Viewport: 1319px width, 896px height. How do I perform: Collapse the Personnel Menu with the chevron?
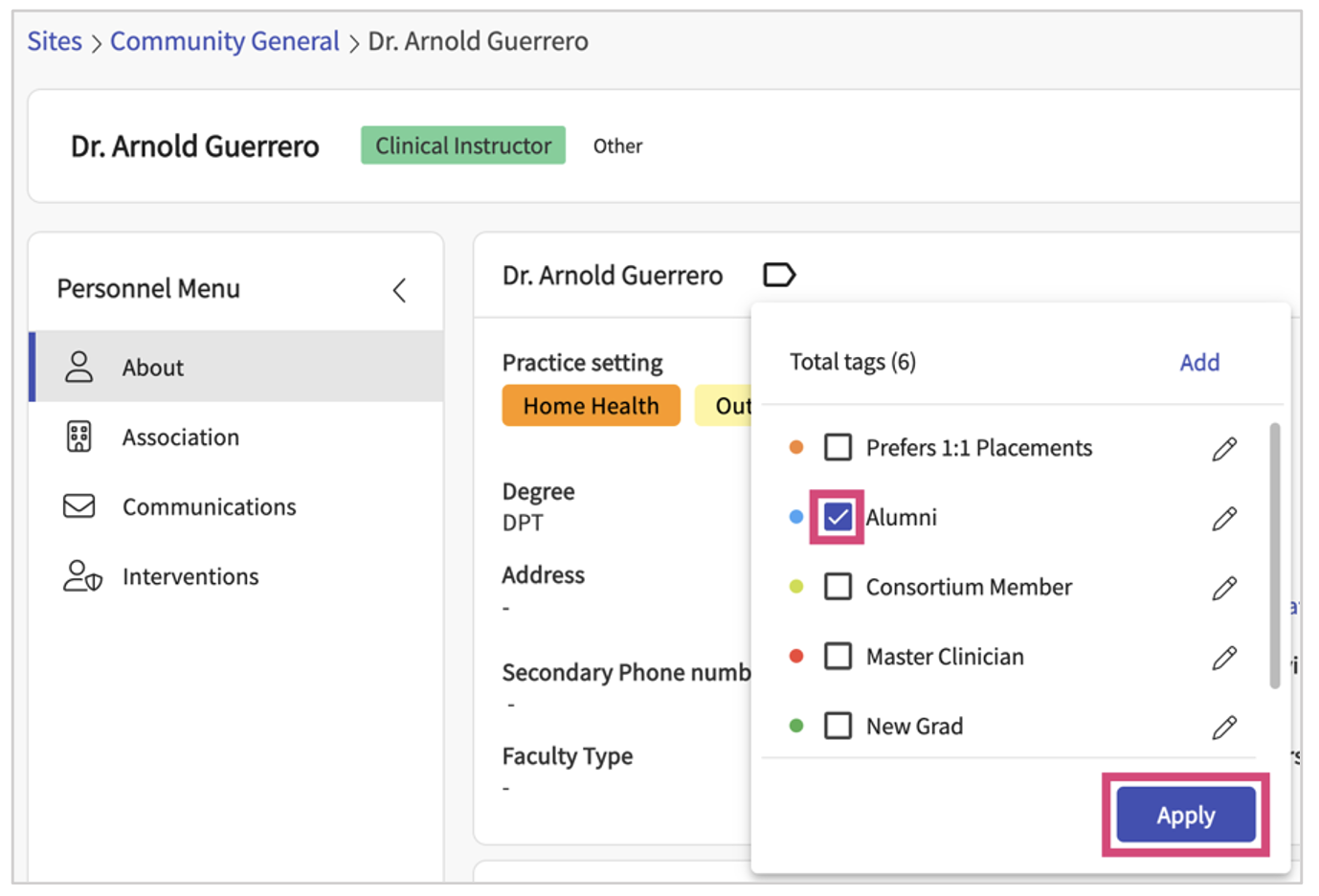pos(400,290)
